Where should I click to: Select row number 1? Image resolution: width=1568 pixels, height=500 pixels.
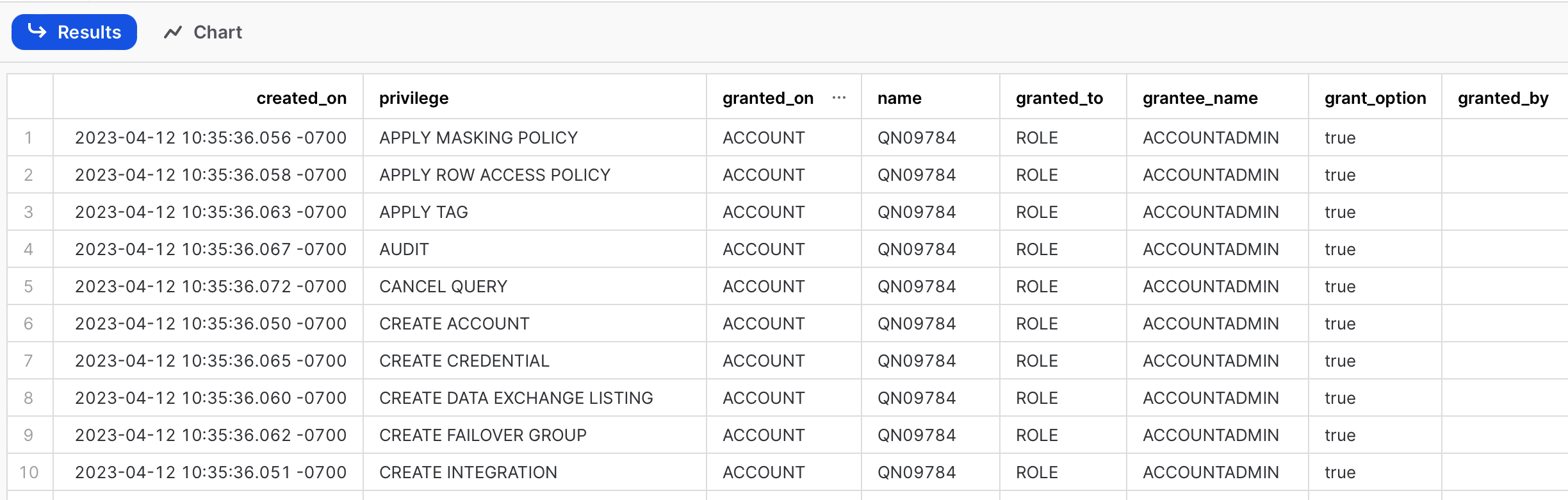pos(29,138)
